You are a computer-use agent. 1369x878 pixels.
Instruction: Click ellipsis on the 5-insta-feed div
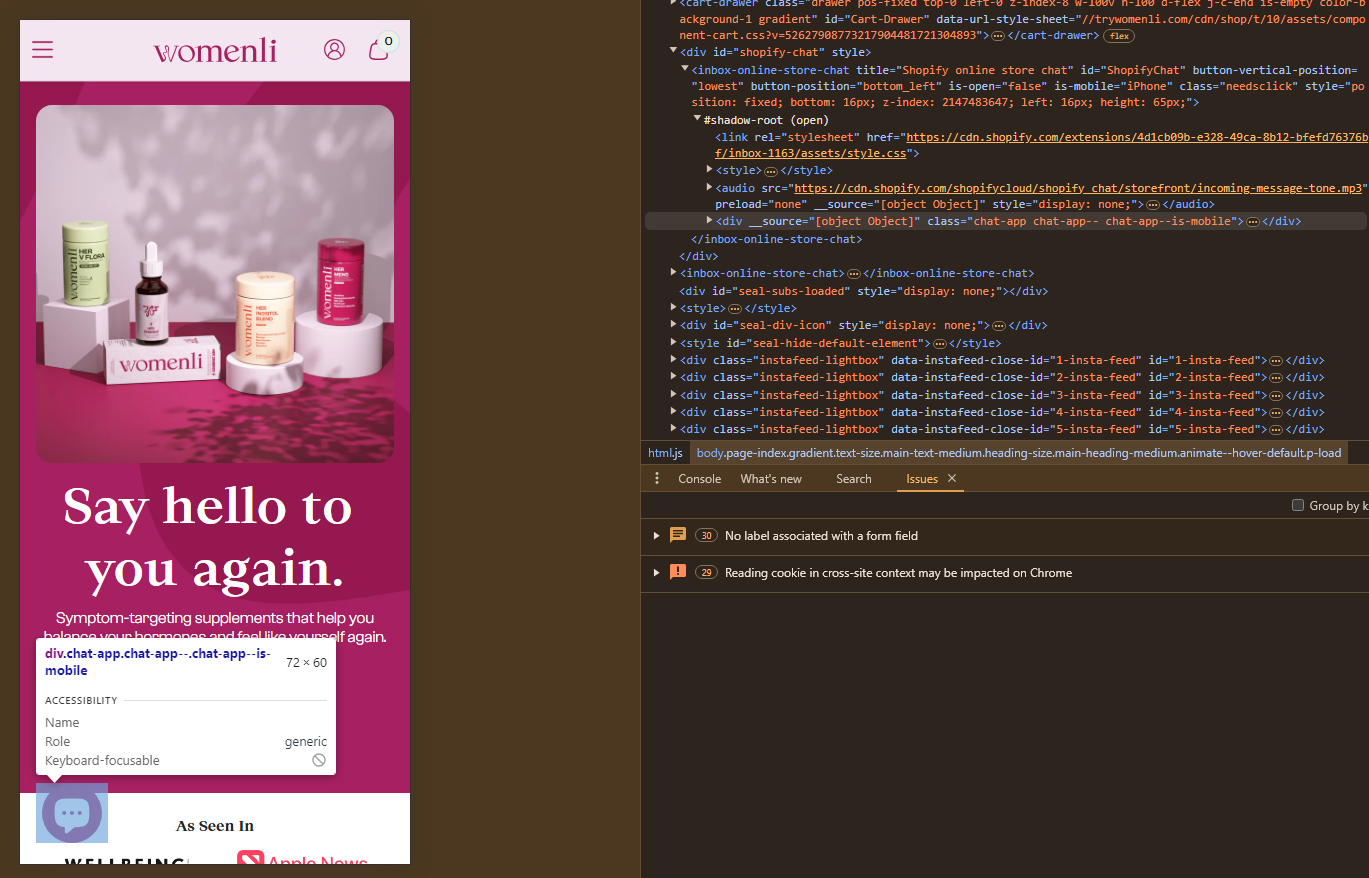click(1275, 430)
